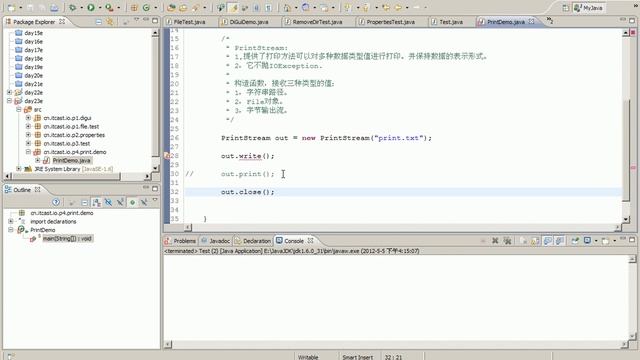
Task: Click the Previous Annotation toolbar icon
Action: (366, 7)
